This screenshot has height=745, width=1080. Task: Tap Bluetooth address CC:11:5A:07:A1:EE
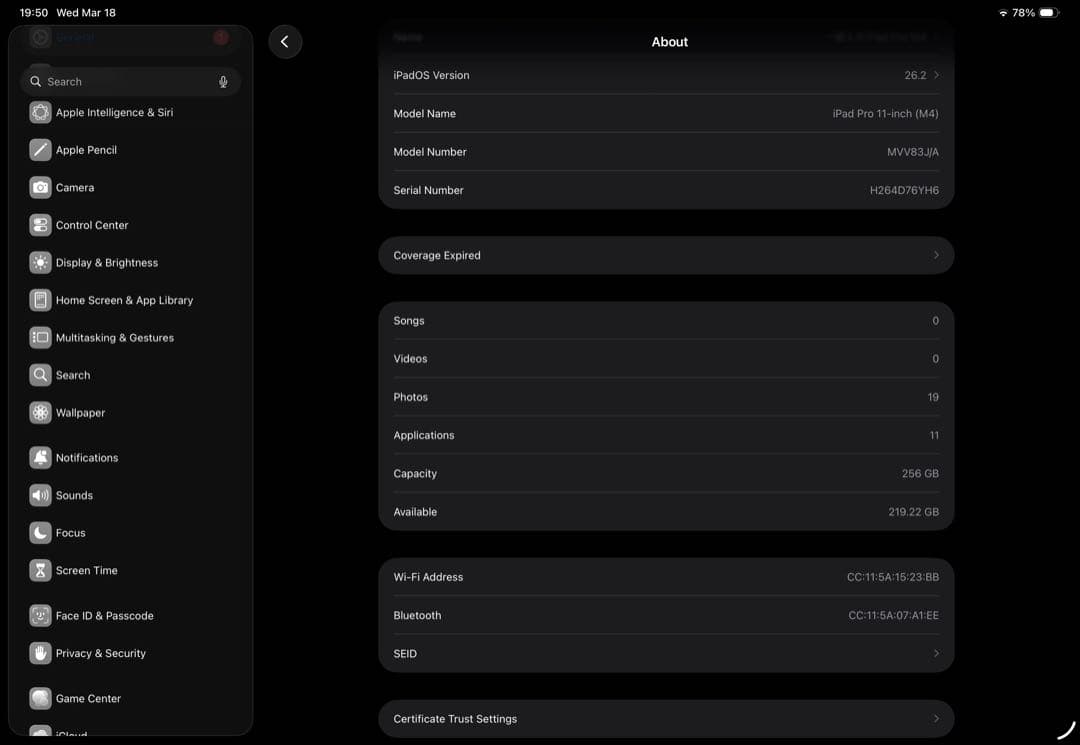[x=893, y=616]
